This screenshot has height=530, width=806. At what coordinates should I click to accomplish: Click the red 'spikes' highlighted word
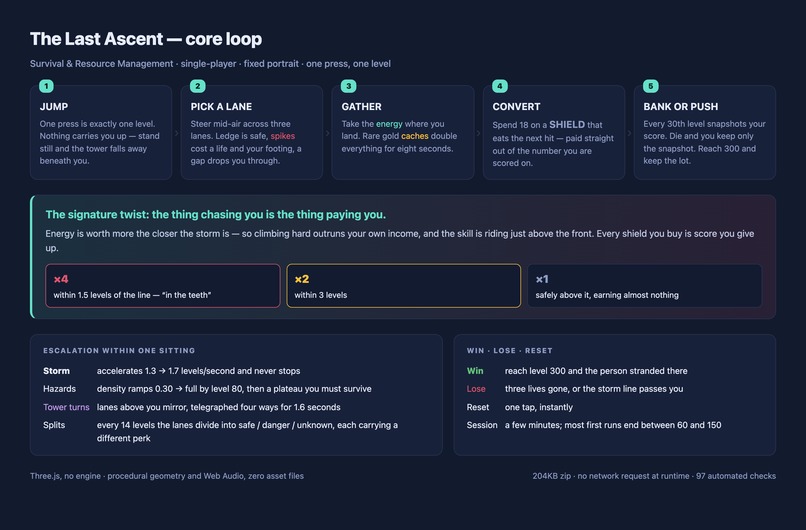pyautogui.click(x=283, y=136)
